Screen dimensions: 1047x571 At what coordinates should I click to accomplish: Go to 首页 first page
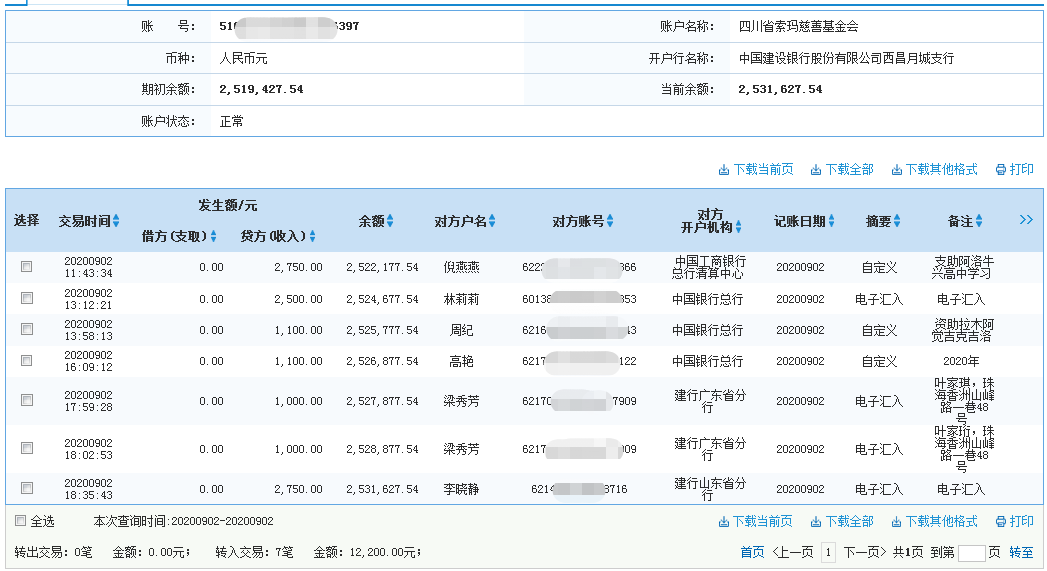[x=752, y=552]
